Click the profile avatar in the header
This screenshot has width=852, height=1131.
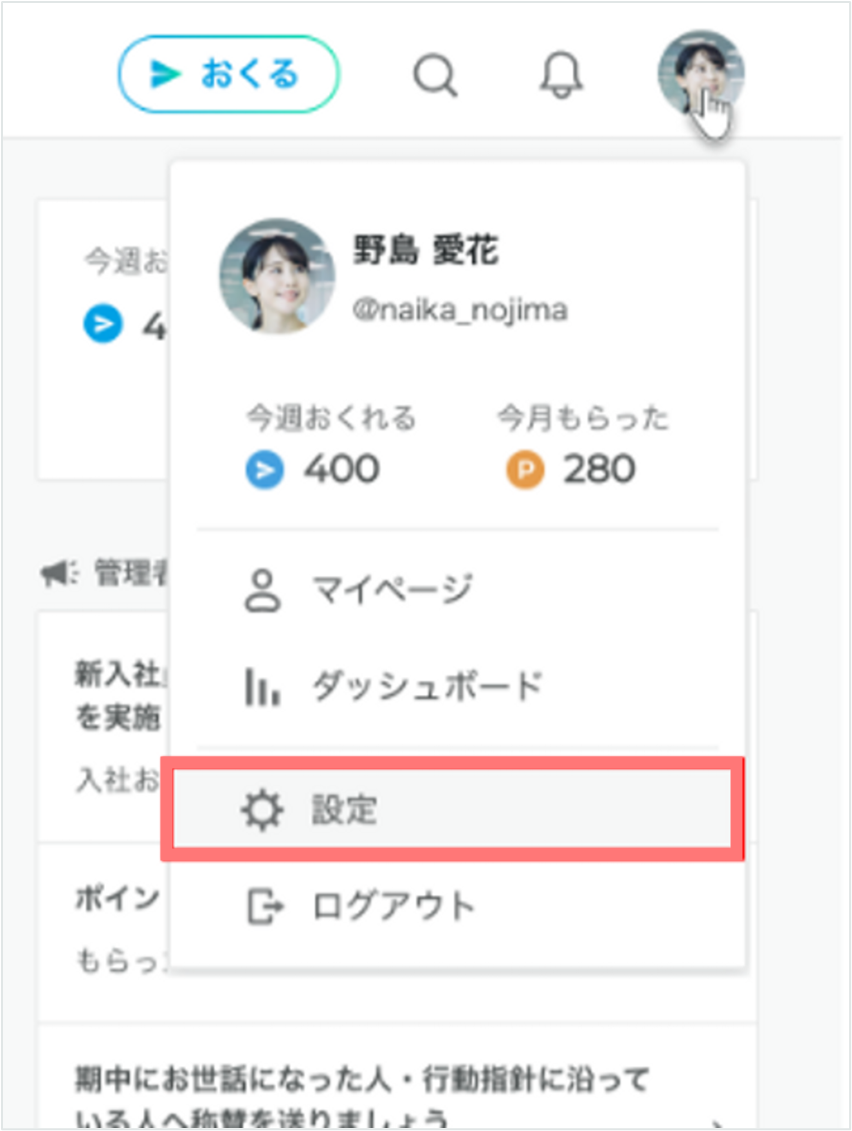pos(701,74)
